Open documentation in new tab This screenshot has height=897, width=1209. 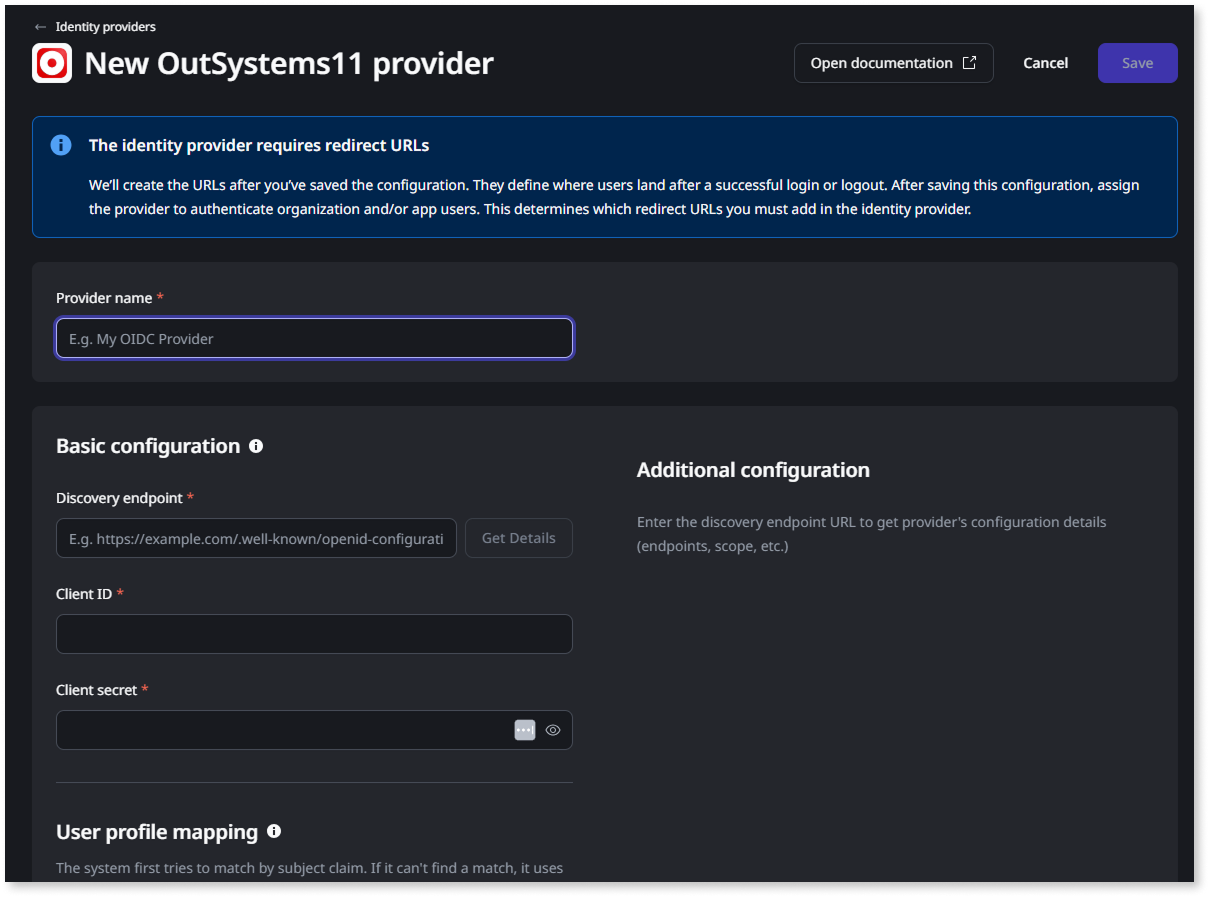(x=893, y=63)
